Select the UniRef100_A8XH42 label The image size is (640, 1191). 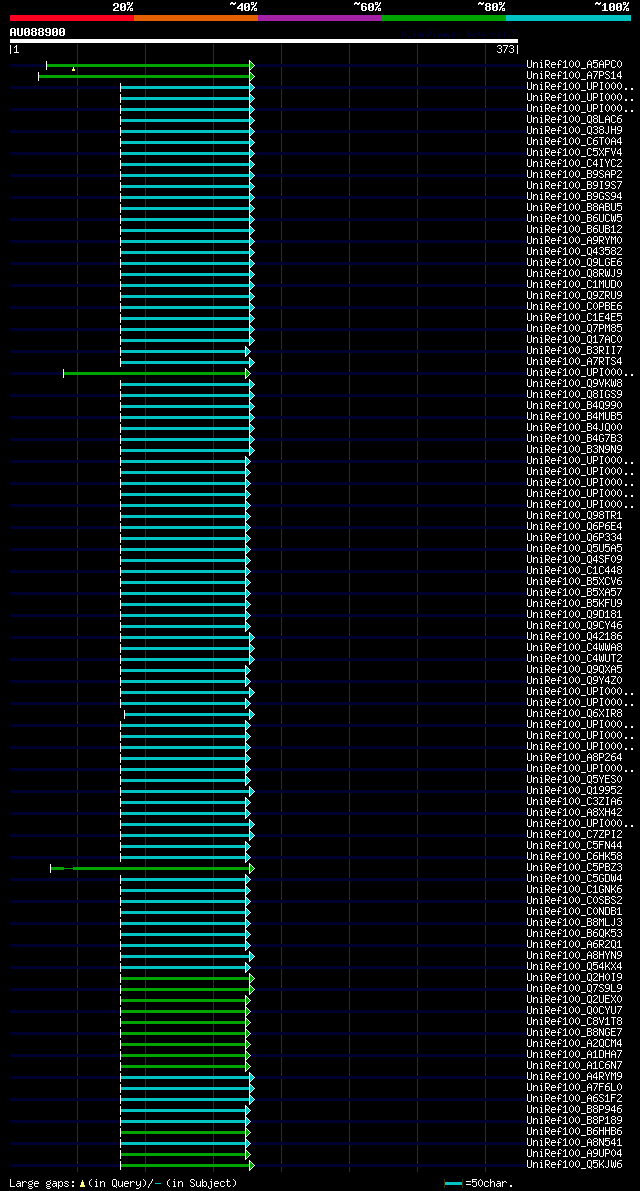[x=574, y=813]
